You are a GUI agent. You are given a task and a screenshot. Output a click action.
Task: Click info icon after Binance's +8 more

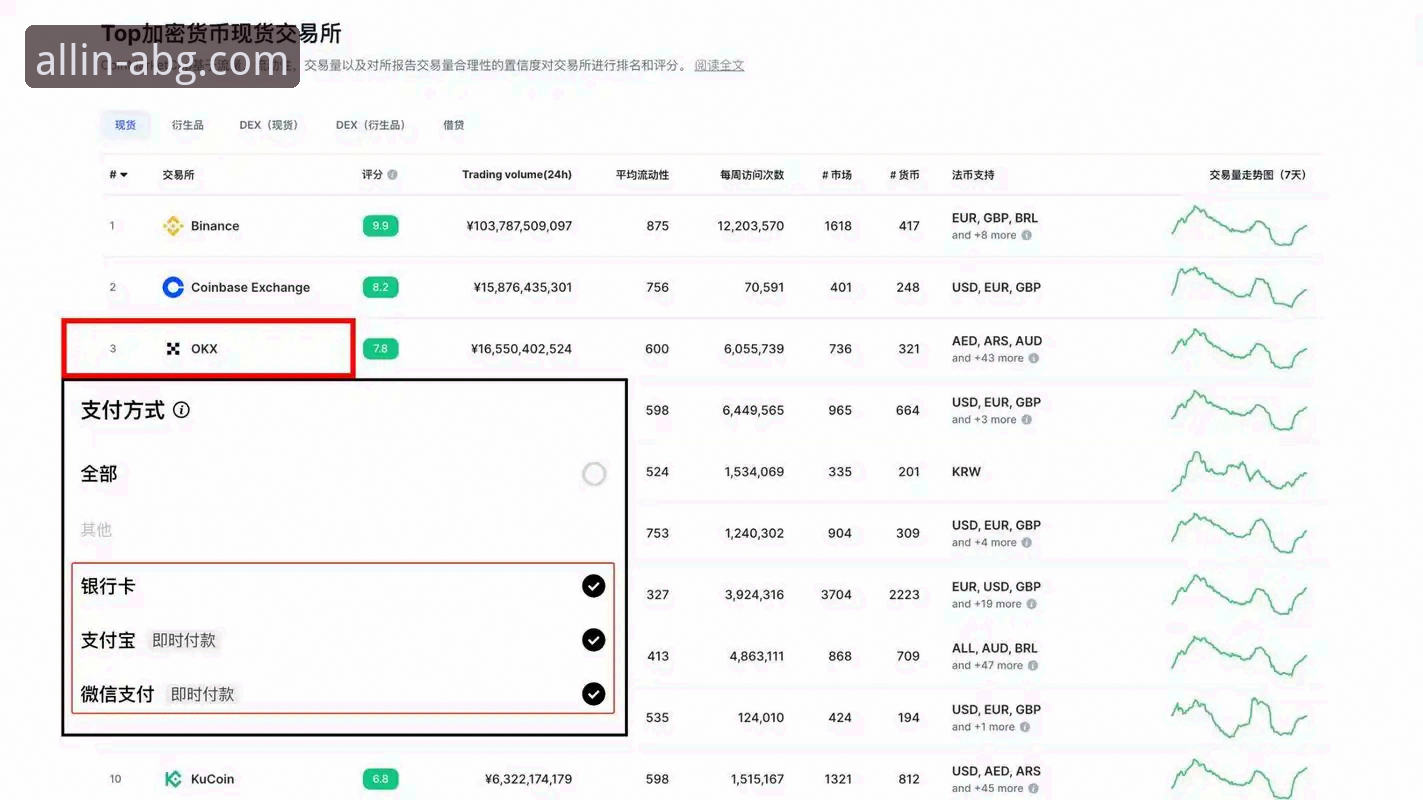coord(1027,236)
